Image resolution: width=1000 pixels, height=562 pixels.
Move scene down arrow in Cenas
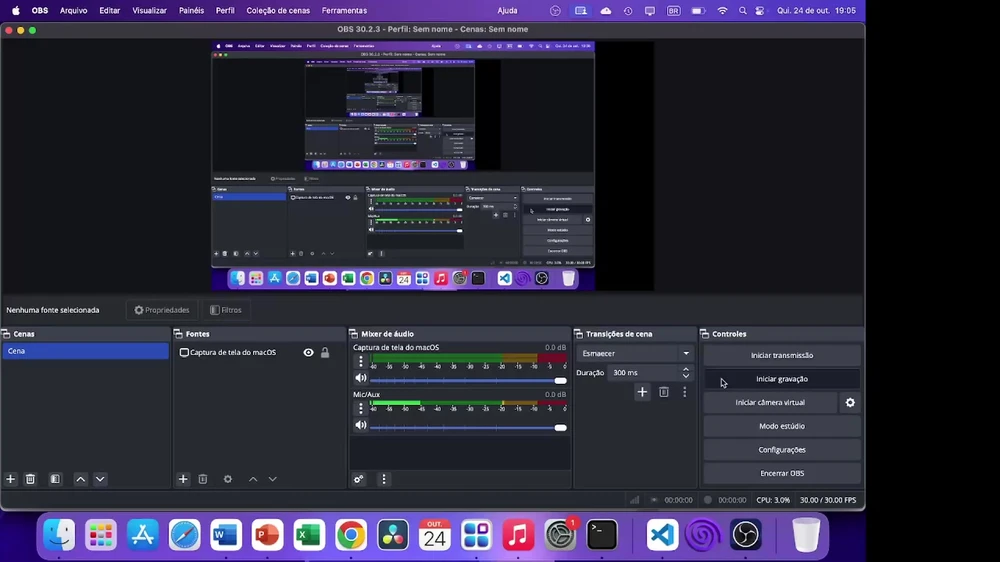click(x=100, y=479)
